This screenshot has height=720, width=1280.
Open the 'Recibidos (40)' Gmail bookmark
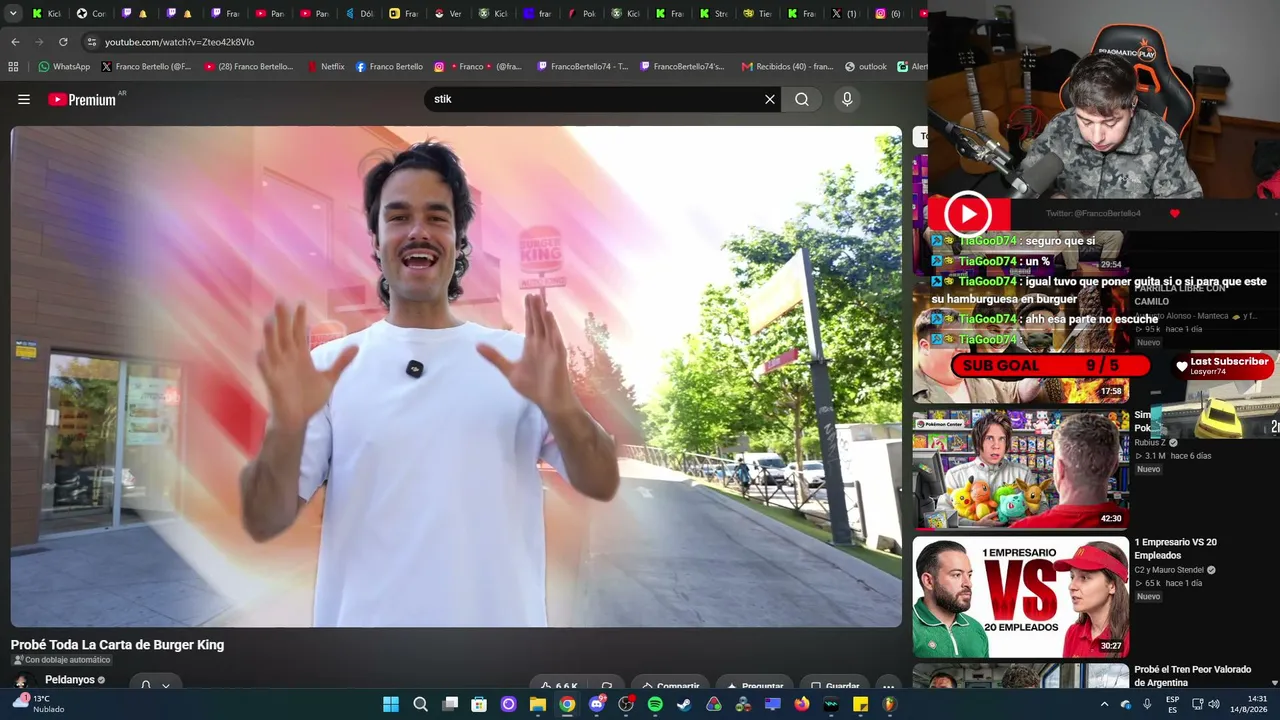[x=788, y=67]
